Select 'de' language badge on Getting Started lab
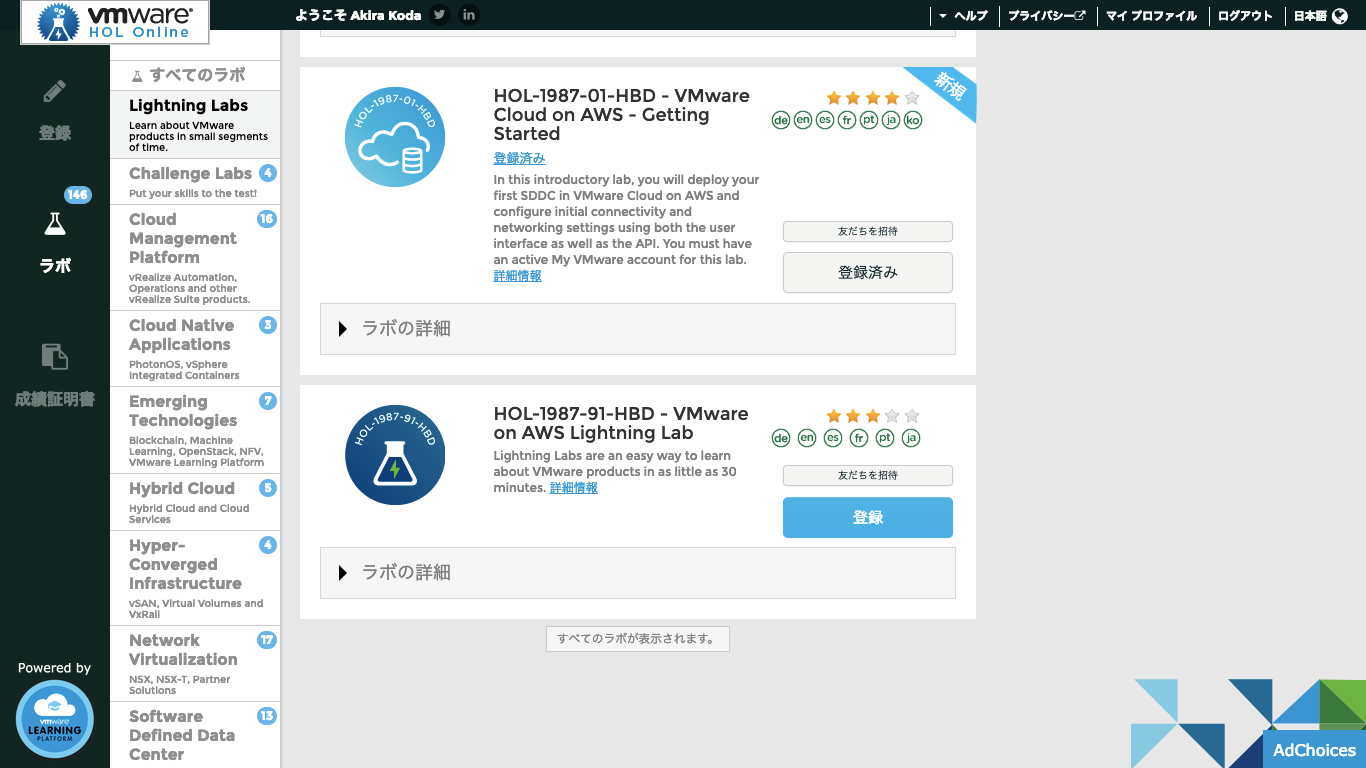 click(781, 120)
